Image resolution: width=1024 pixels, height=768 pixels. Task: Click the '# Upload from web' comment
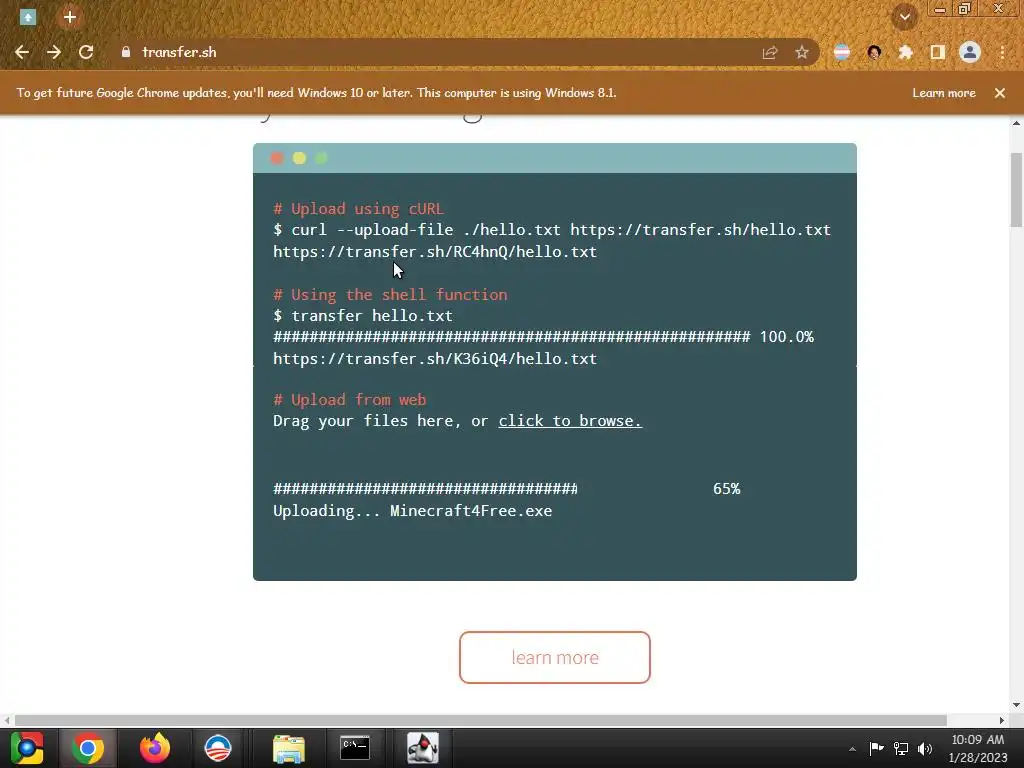coord(349,400)
